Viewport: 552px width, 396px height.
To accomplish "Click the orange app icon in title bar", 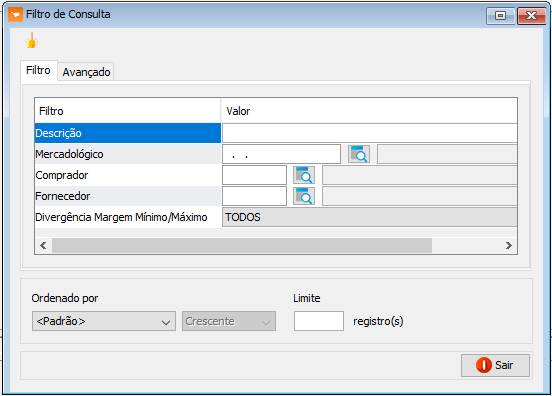I will tap(15, 14).
